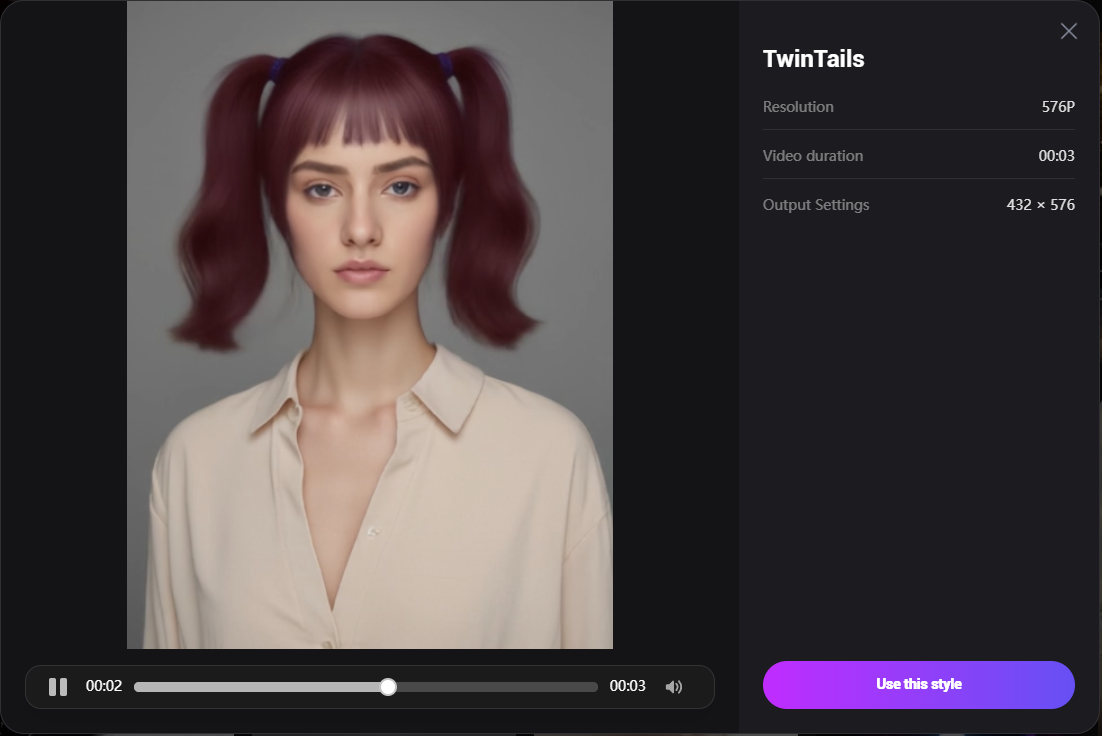Close the TwinTails preview dialog
Viewport: 1102px width, 736px height.
tap(1068, 31)
